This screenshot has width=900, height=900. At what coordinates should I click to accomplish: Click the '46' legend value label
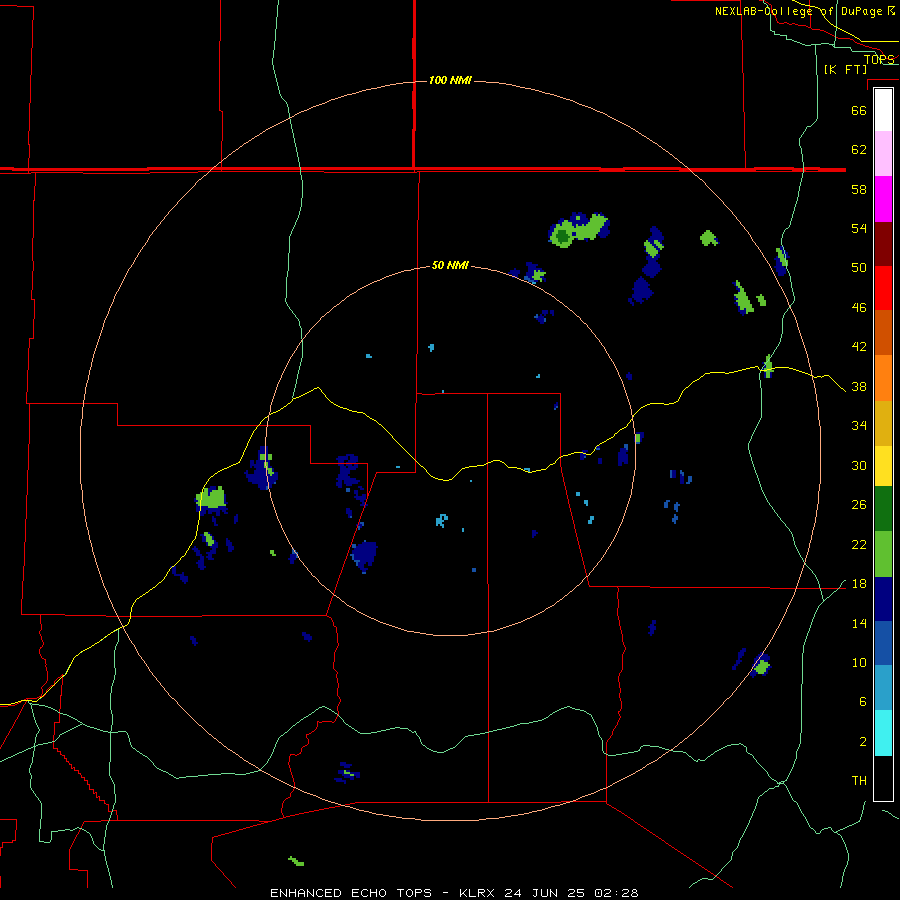(x=859, y=308)
